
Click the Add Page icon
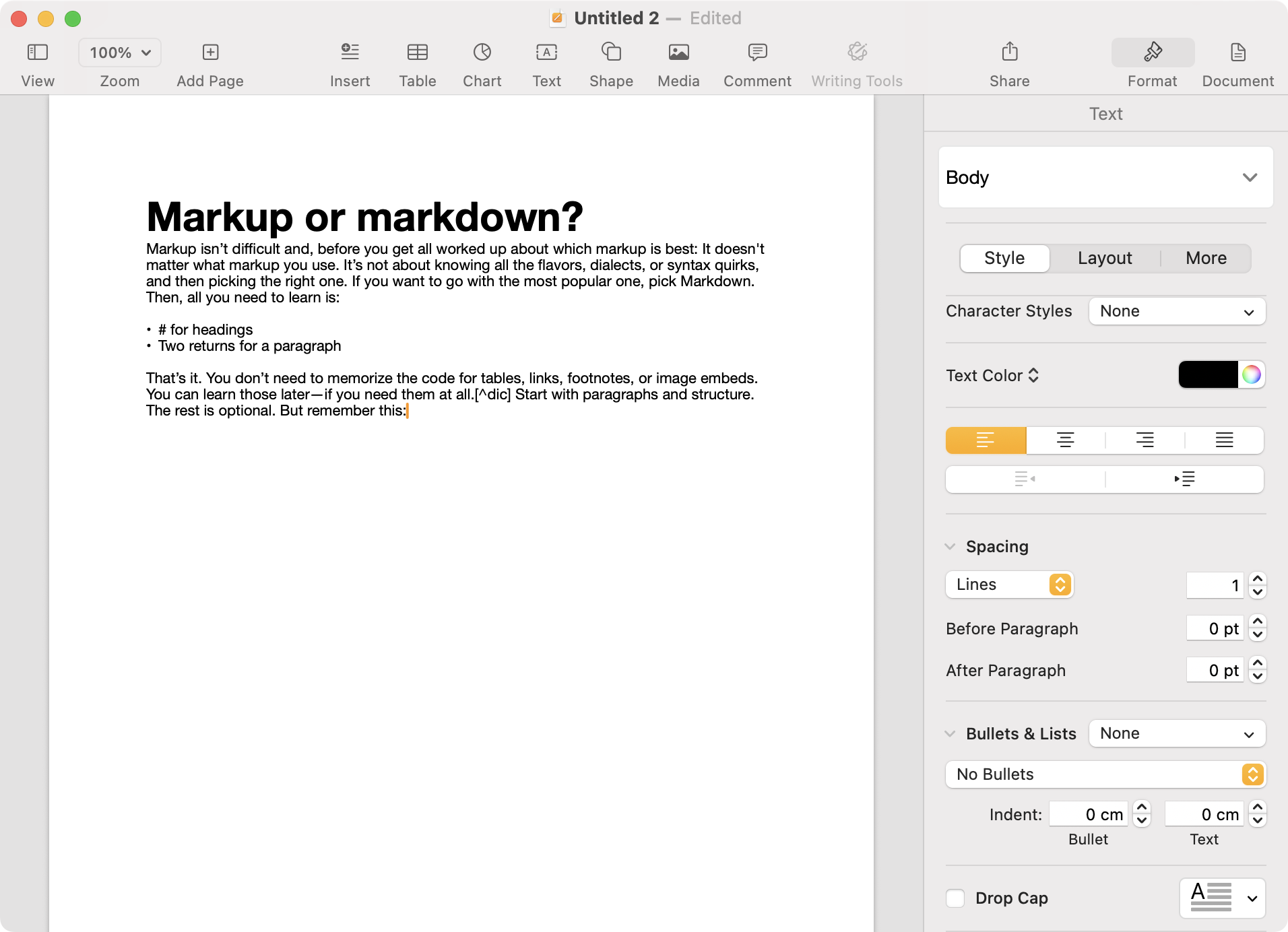point(210,53)
